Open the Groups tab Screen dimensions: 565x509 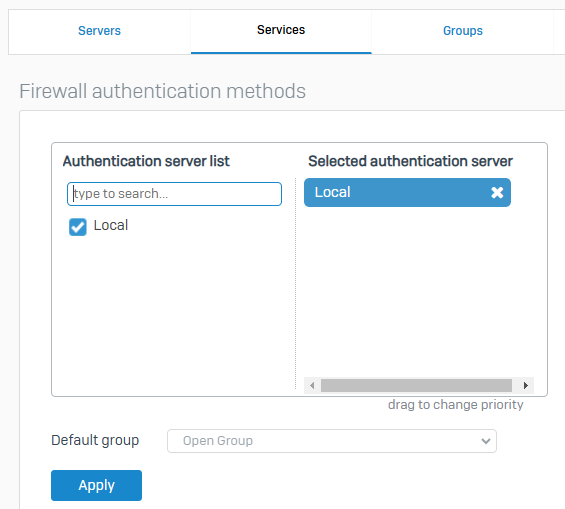coord(463,31)
